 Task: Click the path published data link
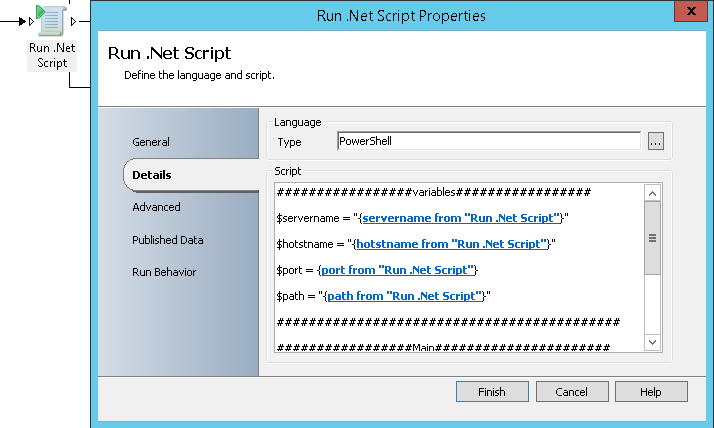point(405,296)
